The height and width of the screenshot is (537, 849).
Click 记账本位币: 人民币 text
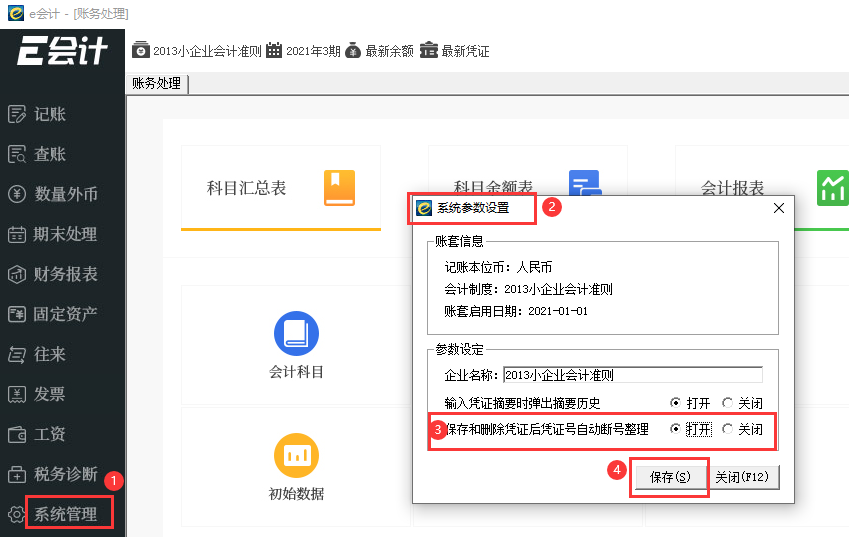498,267
